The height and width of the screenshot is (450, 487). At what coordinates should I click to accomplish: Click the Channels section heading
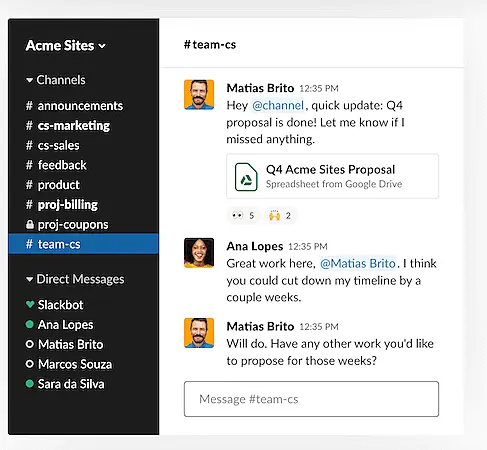pyautogui.click(x=61, y=80)
